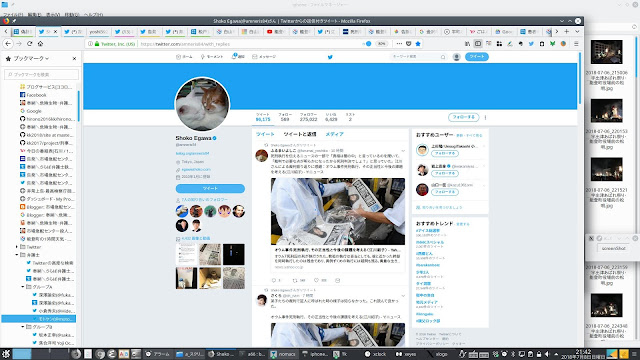Switch to the YouTube tab
The image size is (640, 360).
[275, 31]
